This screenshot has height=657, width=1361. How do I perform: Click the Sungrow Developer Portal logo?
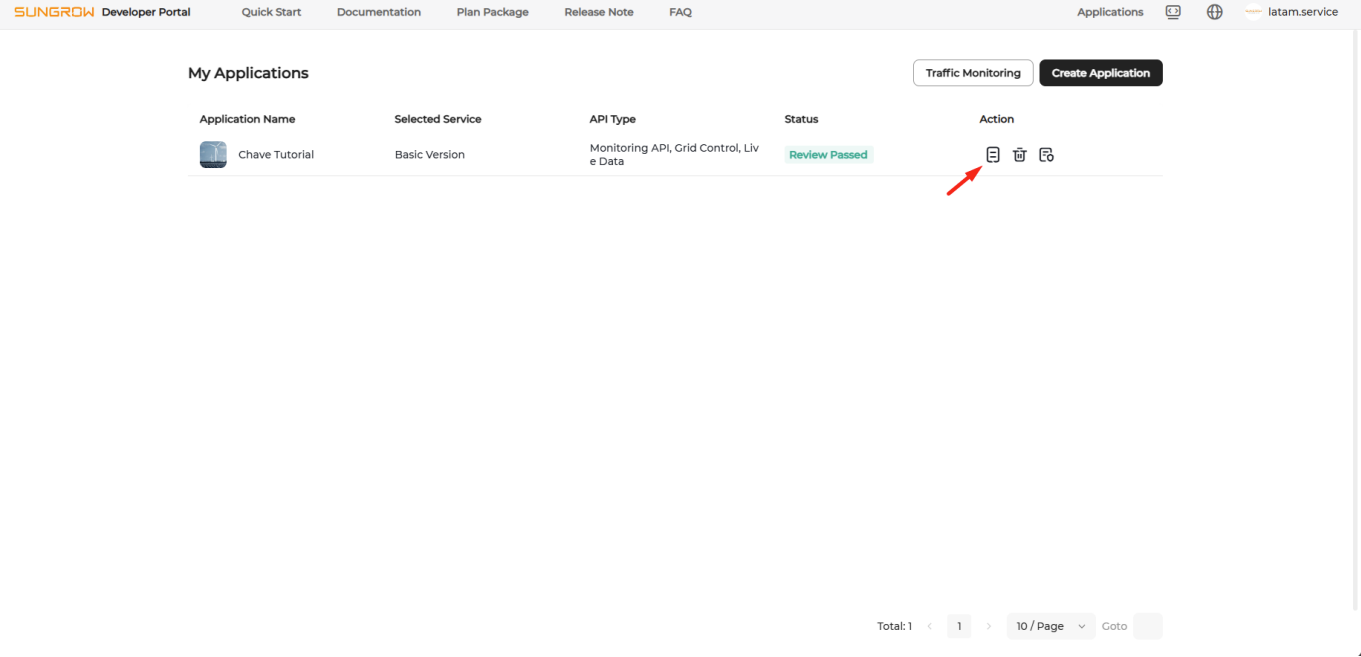102,12
